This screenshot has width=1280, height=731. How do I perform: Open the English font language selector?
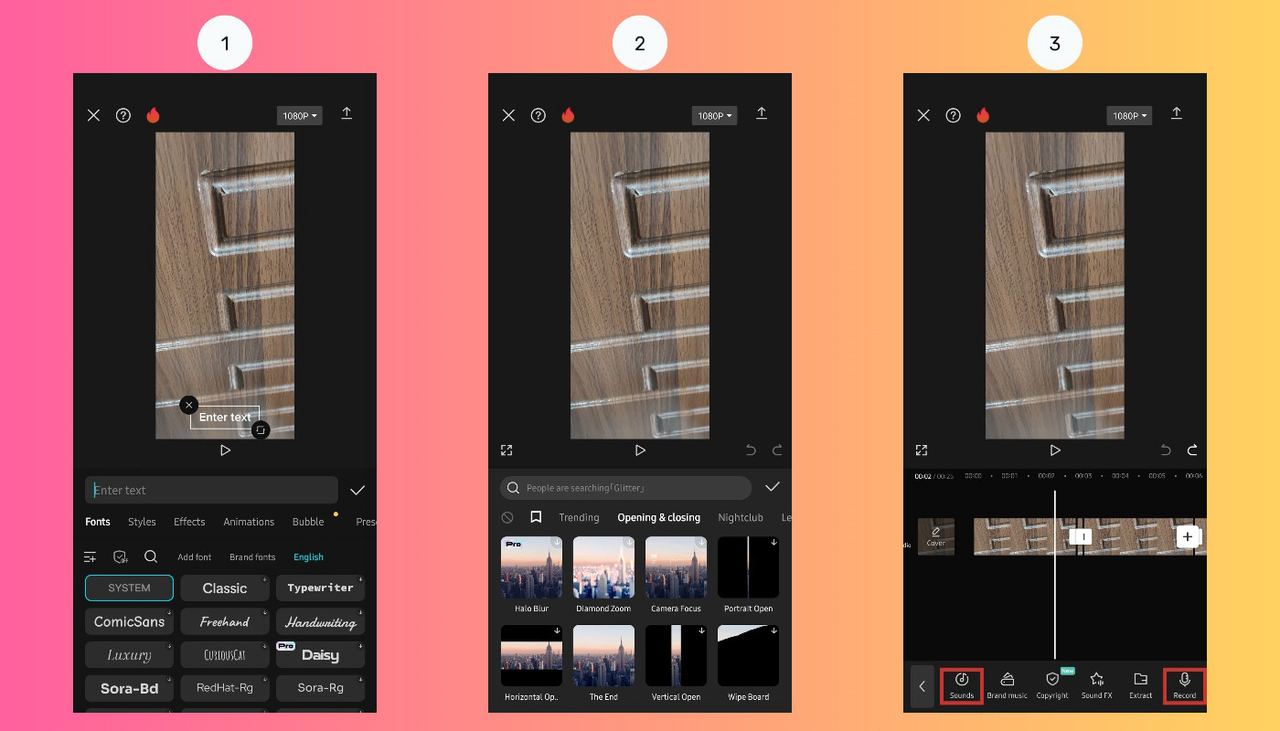tap(308, 556)
